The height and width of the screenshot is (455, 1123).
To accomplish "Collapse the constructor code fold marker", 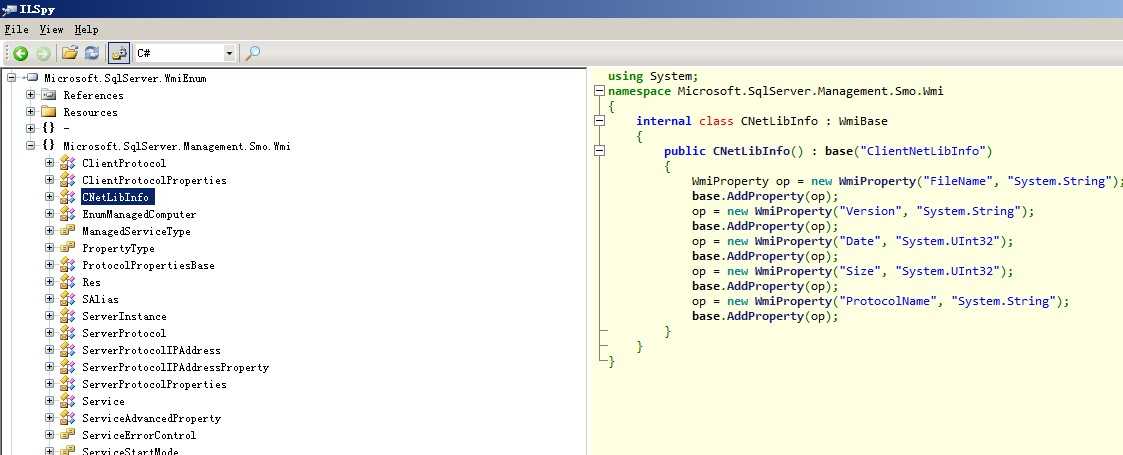I will tap(599, 151).
